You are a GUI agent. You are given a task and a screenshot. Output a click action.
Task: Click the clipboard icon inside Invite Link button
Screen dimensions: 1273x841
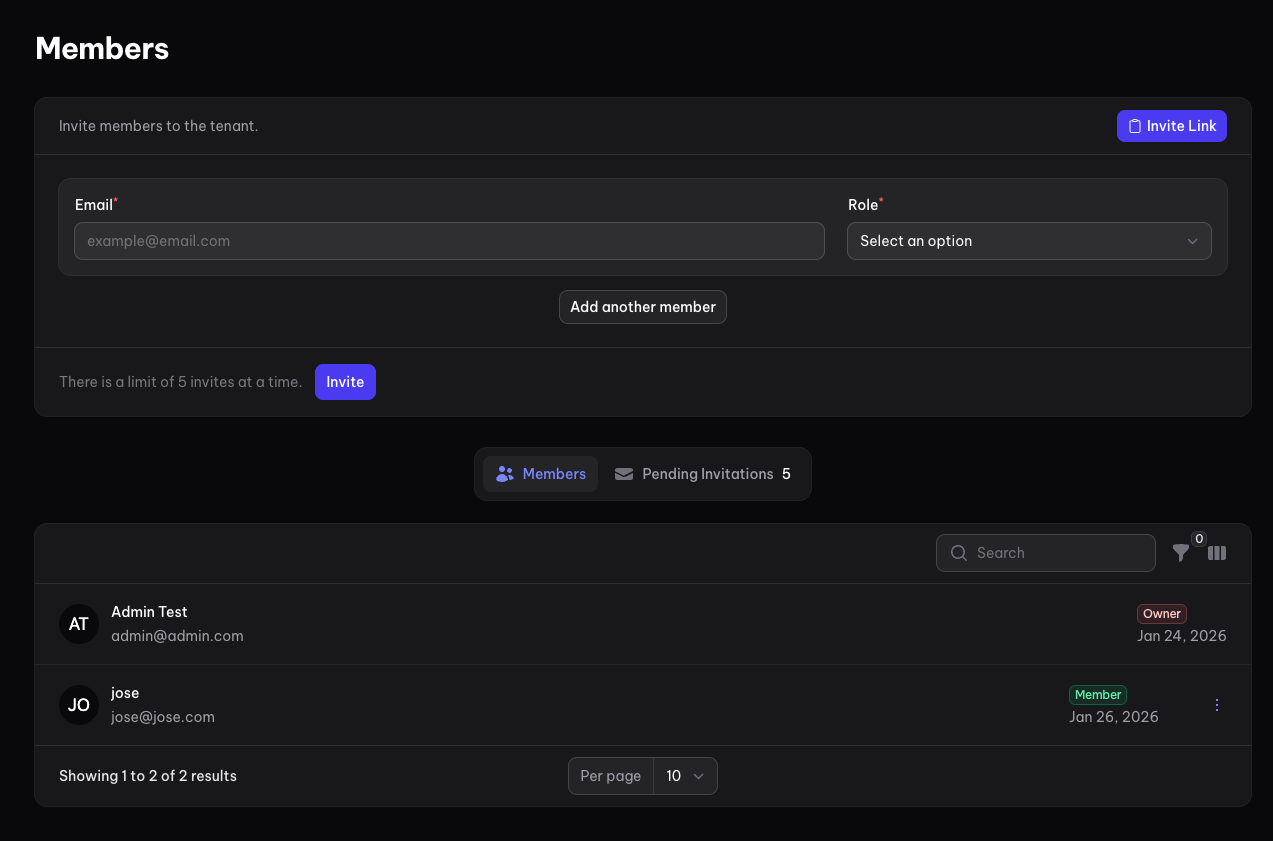click(1134, 126)
